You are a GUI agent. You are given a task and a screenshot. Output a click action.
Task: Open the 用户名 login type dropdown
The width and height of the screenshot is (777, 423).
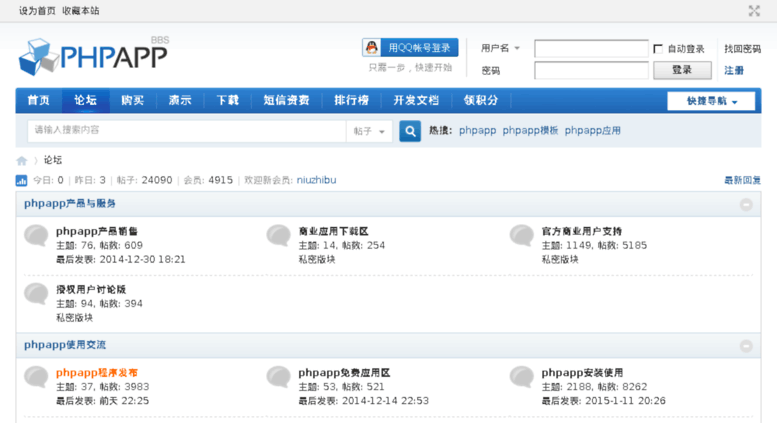click(500, 48)
